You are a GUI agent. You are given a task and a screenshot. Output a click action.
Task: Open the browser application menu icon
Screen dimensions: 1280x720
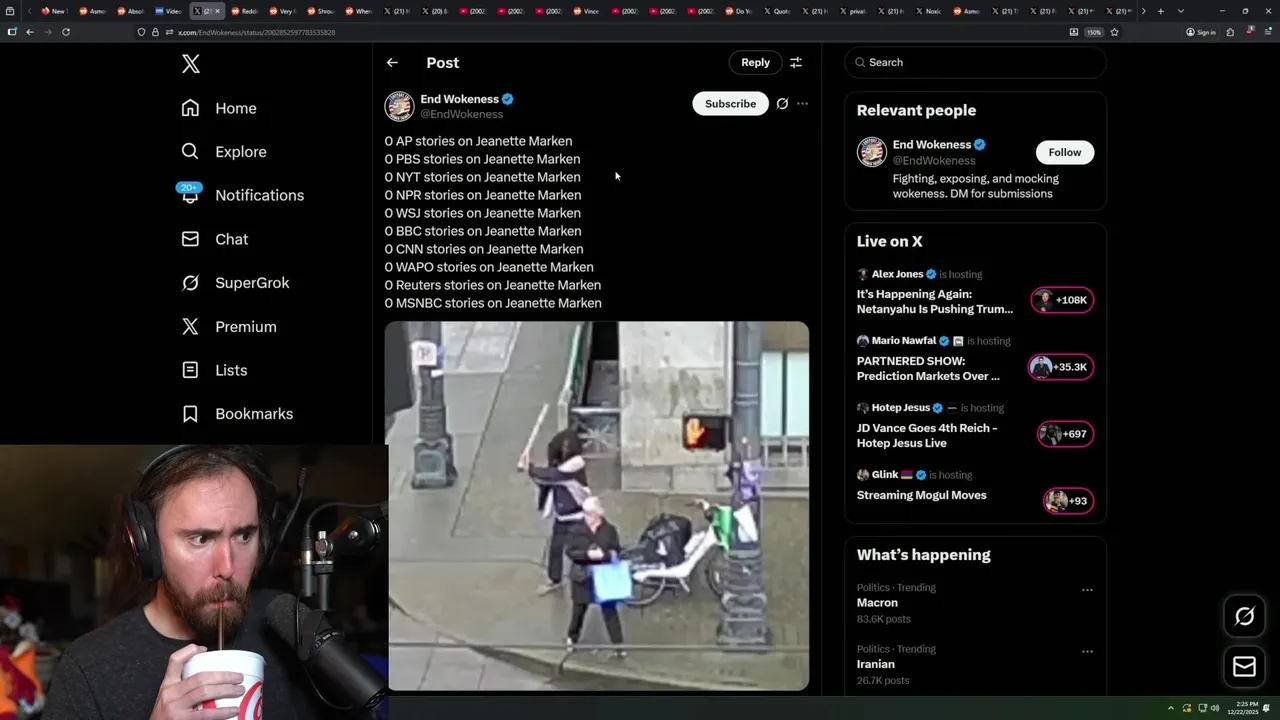pyautogui.click(x=1268, y=32)
